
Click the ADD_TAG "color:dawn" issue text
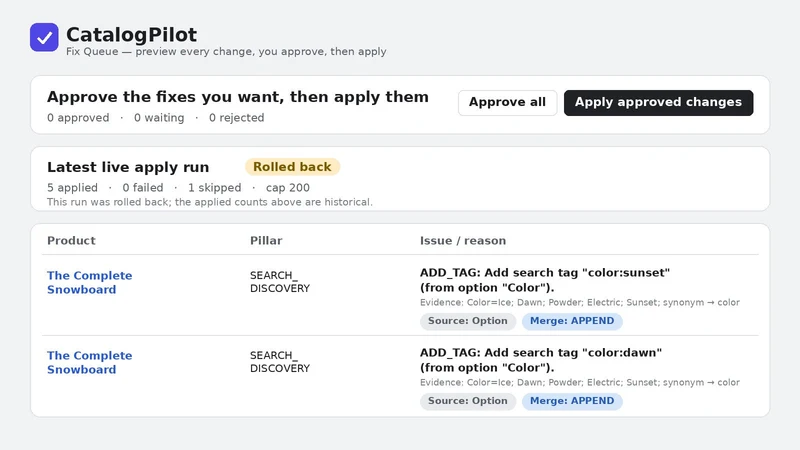[x=541, y=360]
